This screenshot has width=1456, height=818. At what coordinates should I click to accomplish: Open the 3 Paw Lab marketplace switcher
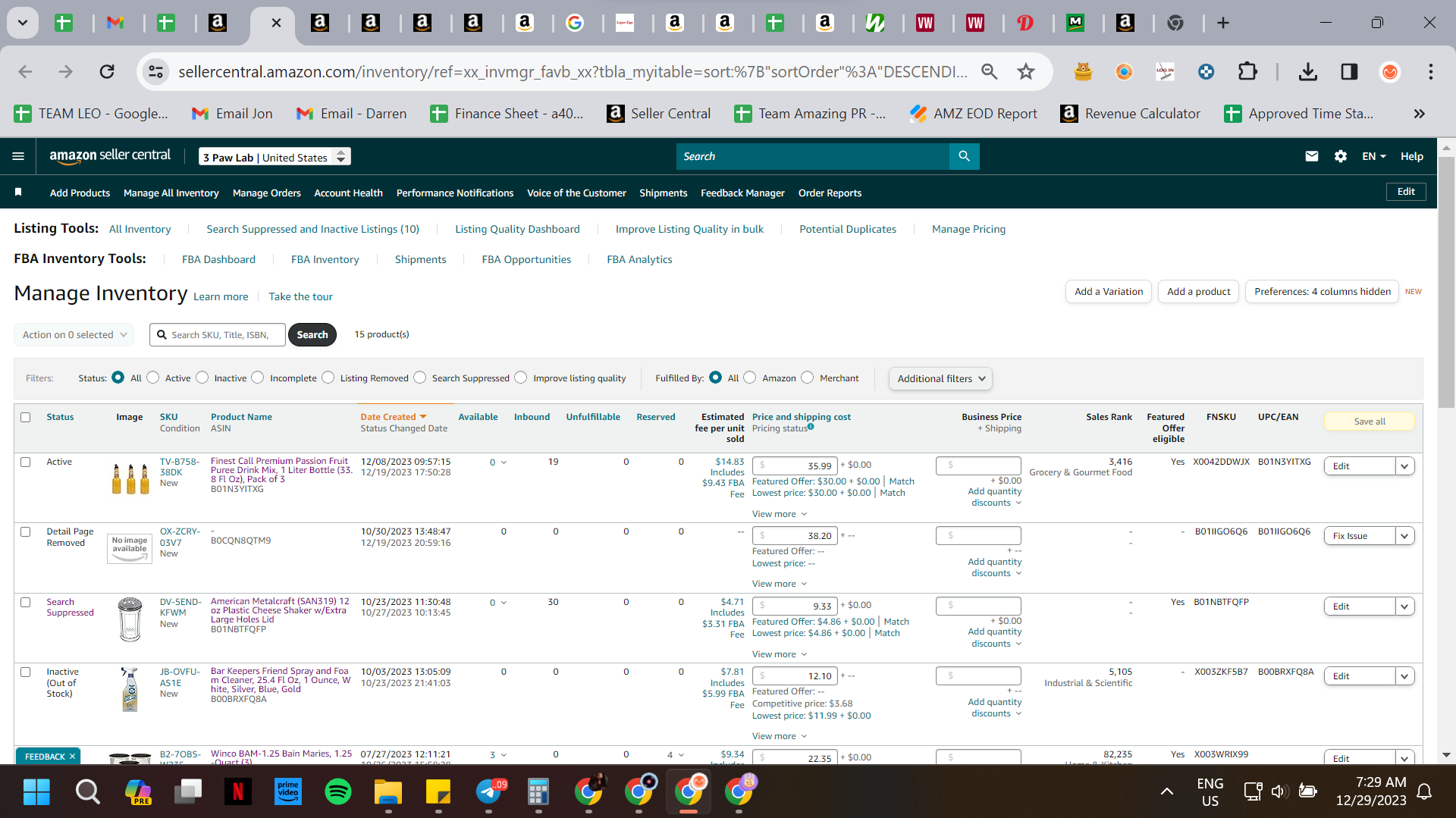pyautogui.click(x=275, y=157)
